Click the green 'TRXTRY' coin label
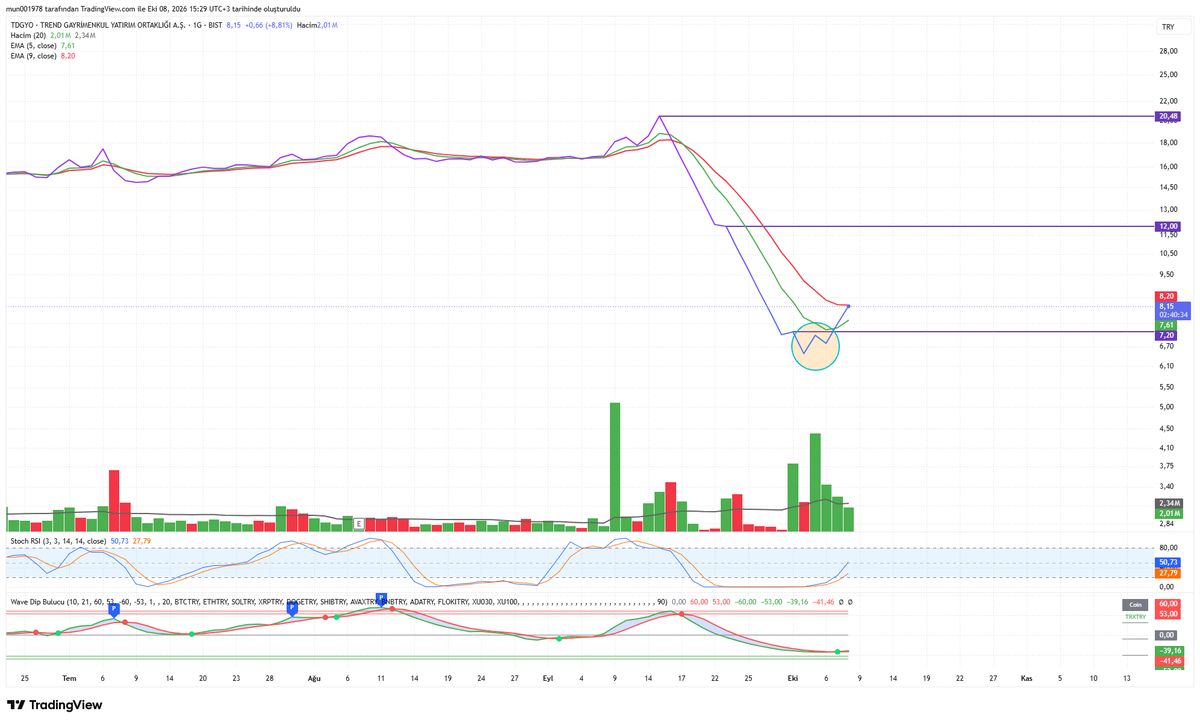Image resolution: width=1200 pixels, height=723 pixels. 1136,617
